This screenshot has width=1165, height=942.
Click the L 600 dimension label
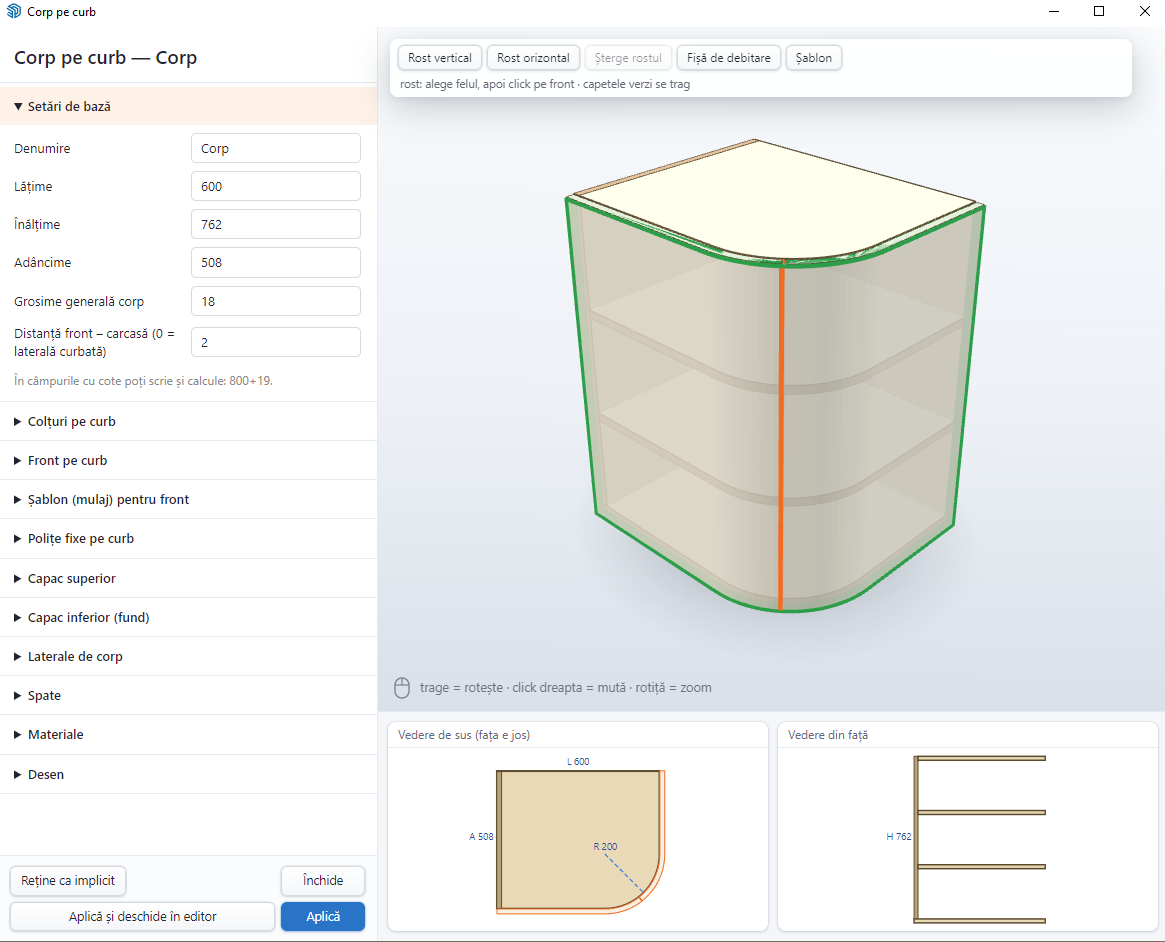click(578, 761)
